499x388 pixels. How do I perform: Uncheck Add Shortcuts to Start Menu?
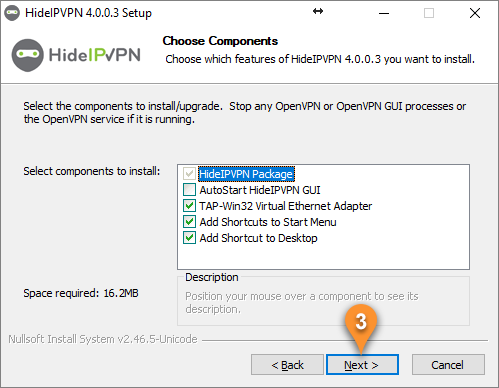tap(189, 222)
